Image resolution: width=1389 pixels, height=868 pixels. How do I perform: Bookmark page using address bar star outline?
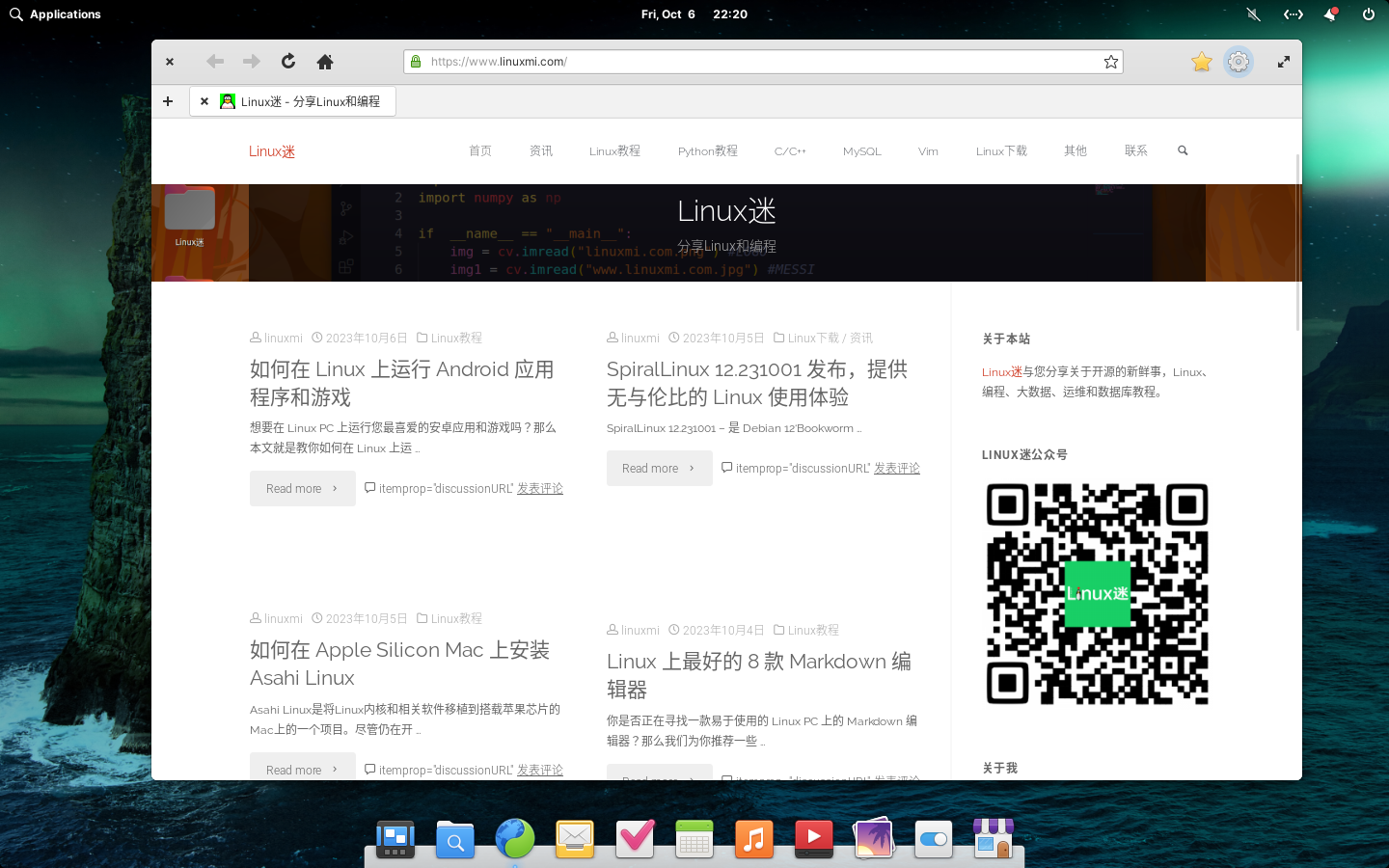pos(1111,62)
